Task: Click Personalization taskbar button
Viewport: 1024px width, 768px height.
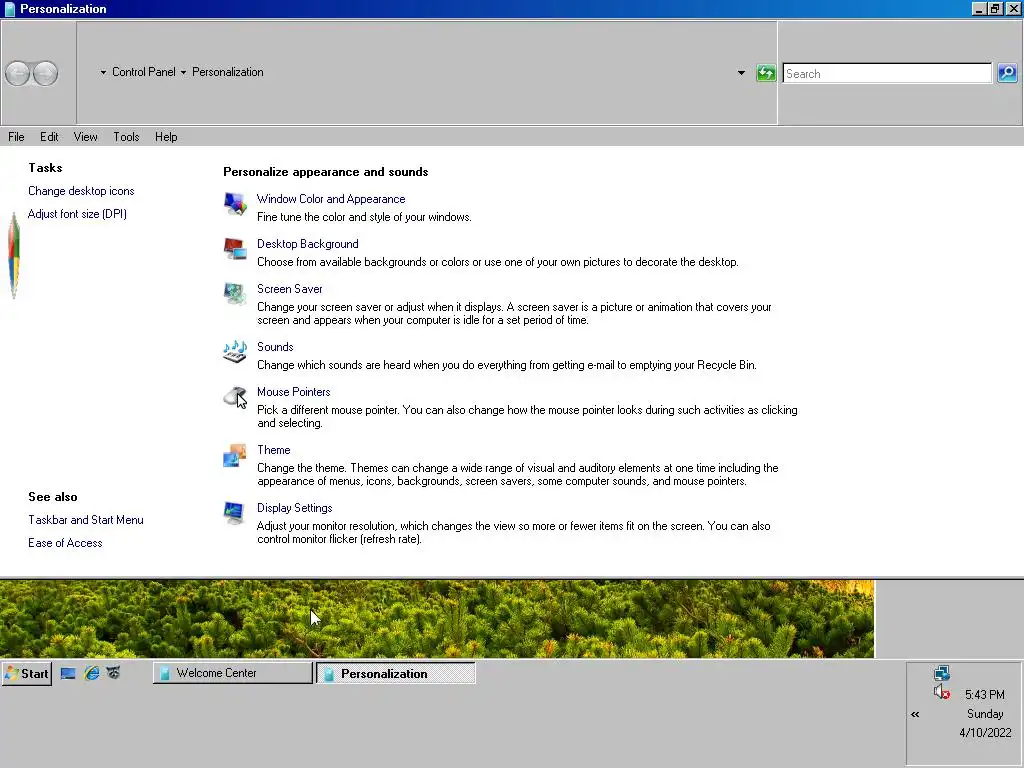Action: 396,673
